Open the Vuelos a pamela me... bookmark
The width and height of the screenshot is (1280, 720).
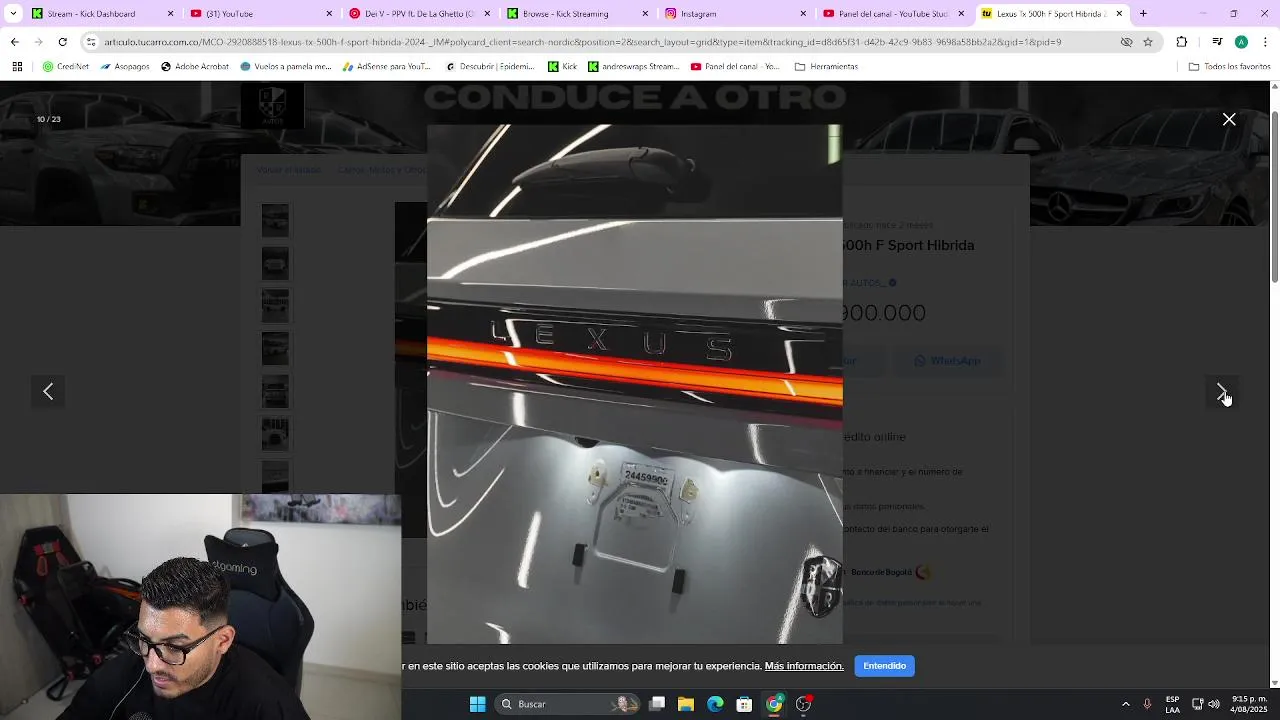pyautogui.click(x=286, y=66)
